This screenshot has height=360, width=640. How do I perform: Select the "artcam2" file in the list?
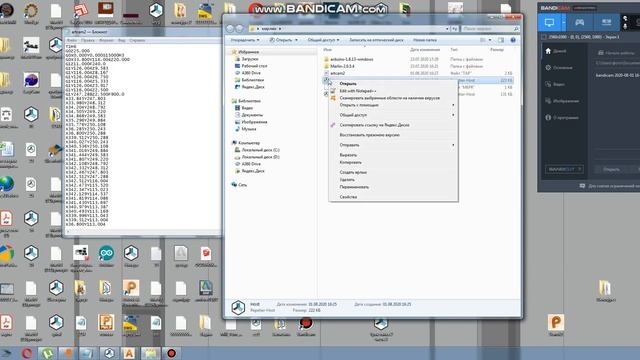[337, 73]
